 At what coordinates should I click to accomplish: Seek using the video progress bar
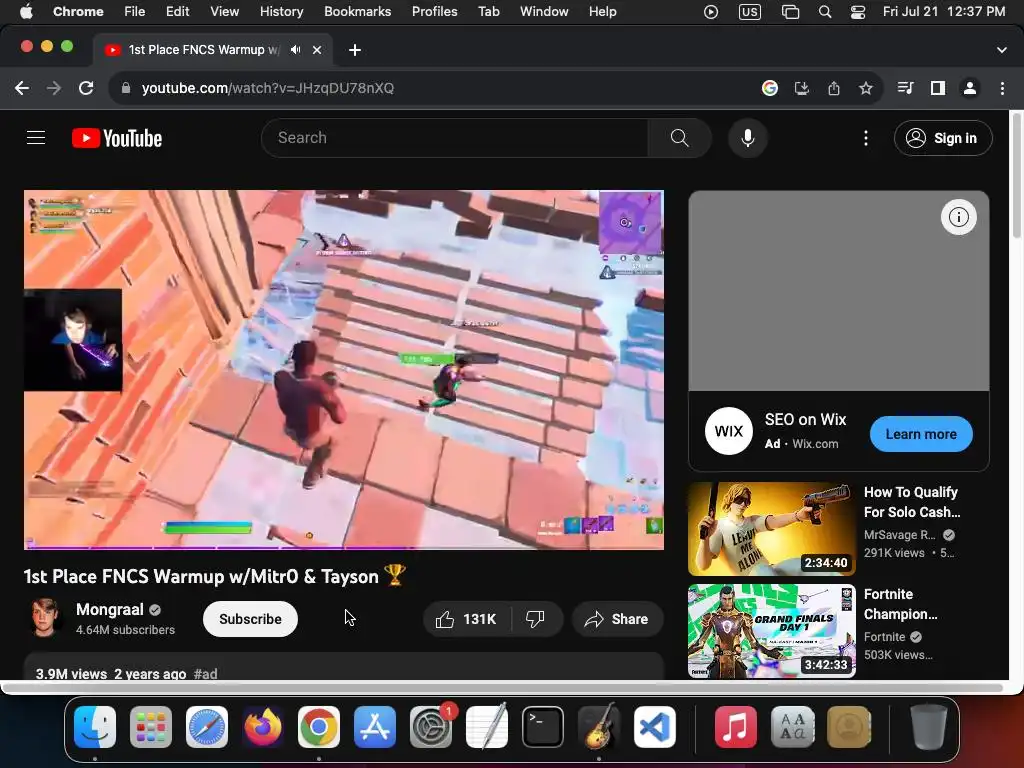(344, 547)
